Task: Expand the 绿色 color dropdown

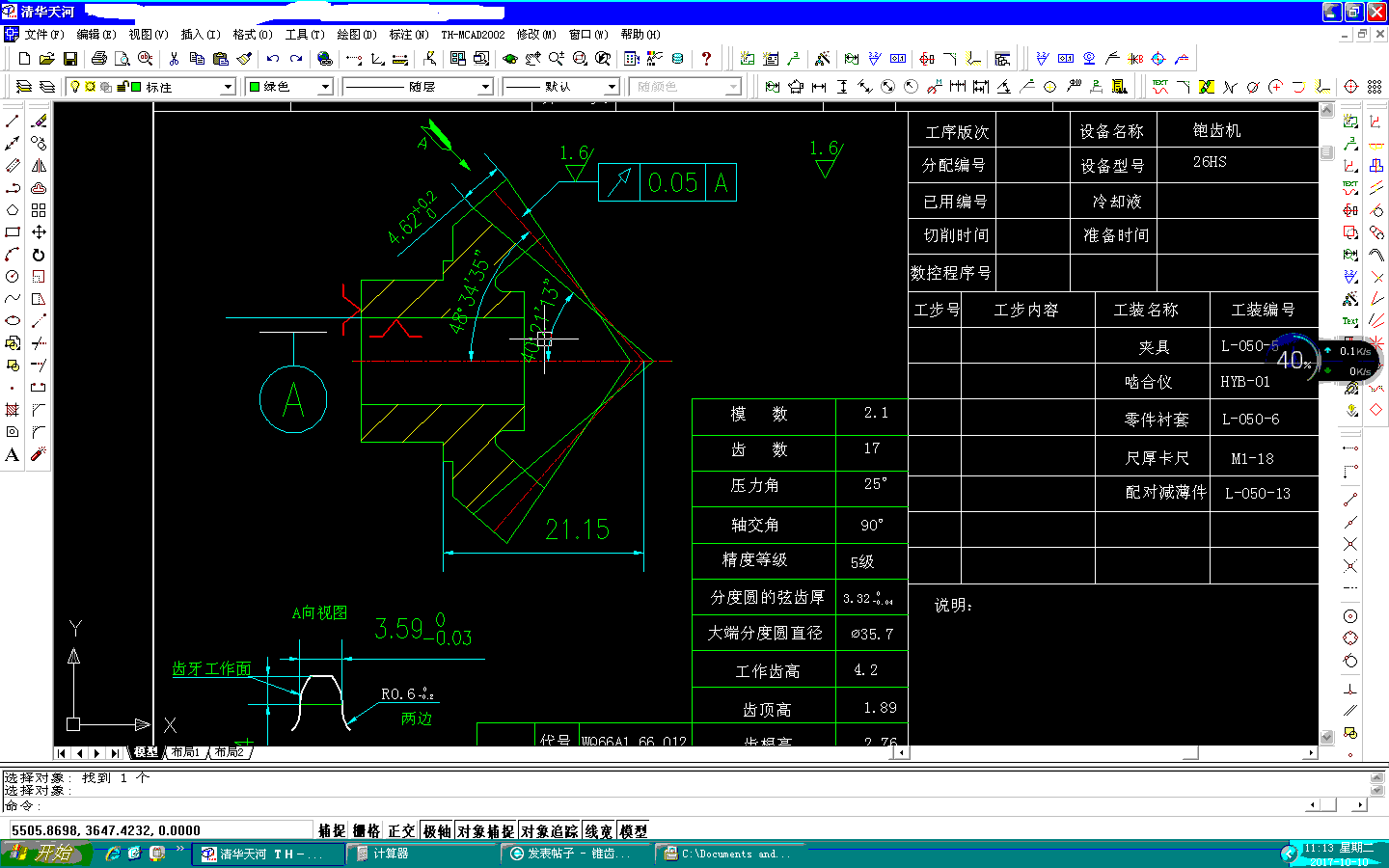Action: (325, 87)
